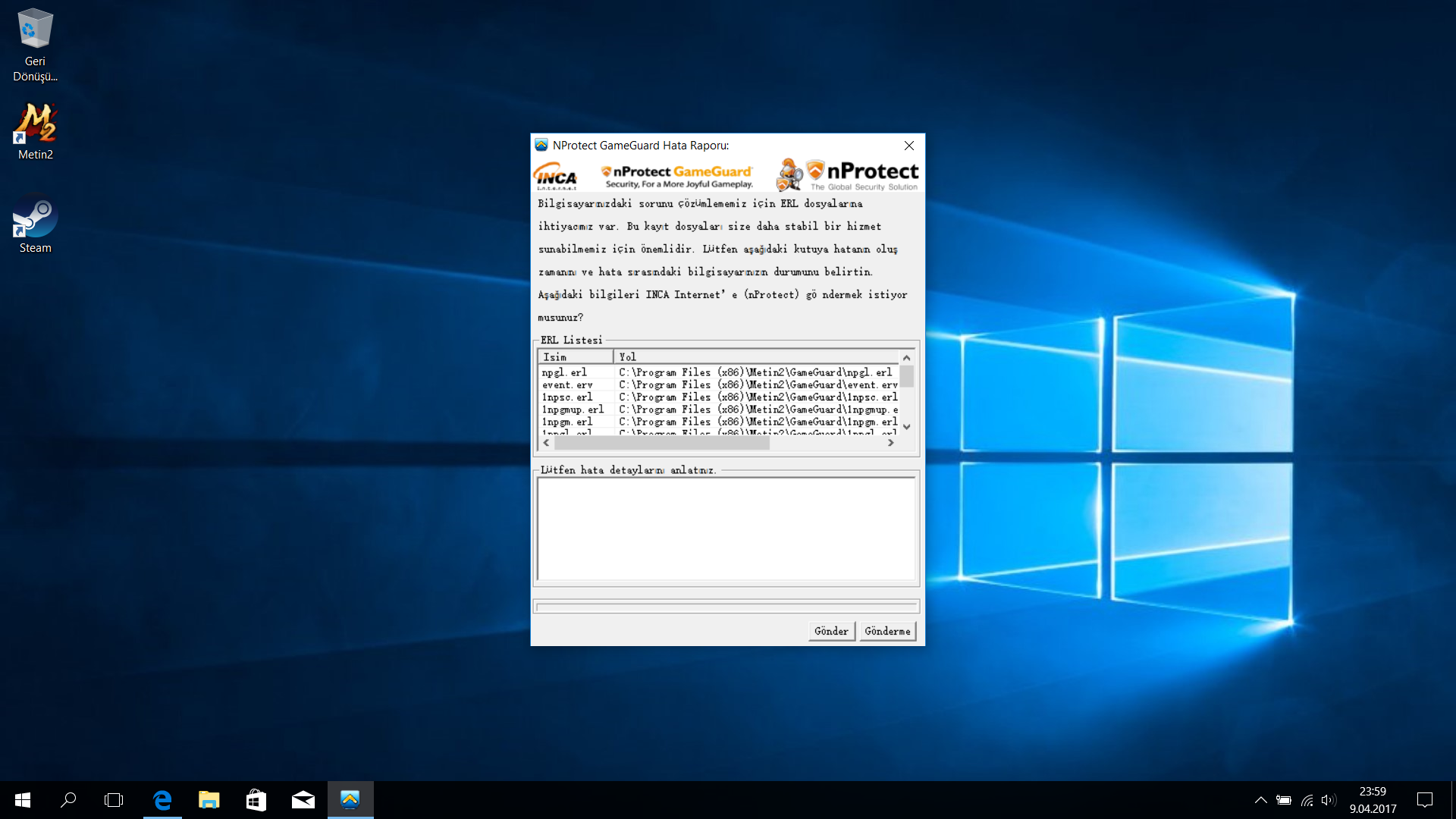Image resolution: width=1456 pixels, height=819 pixels.
Task: Select the GameGuard taskbar window button
Action: (x=350, y=800)
